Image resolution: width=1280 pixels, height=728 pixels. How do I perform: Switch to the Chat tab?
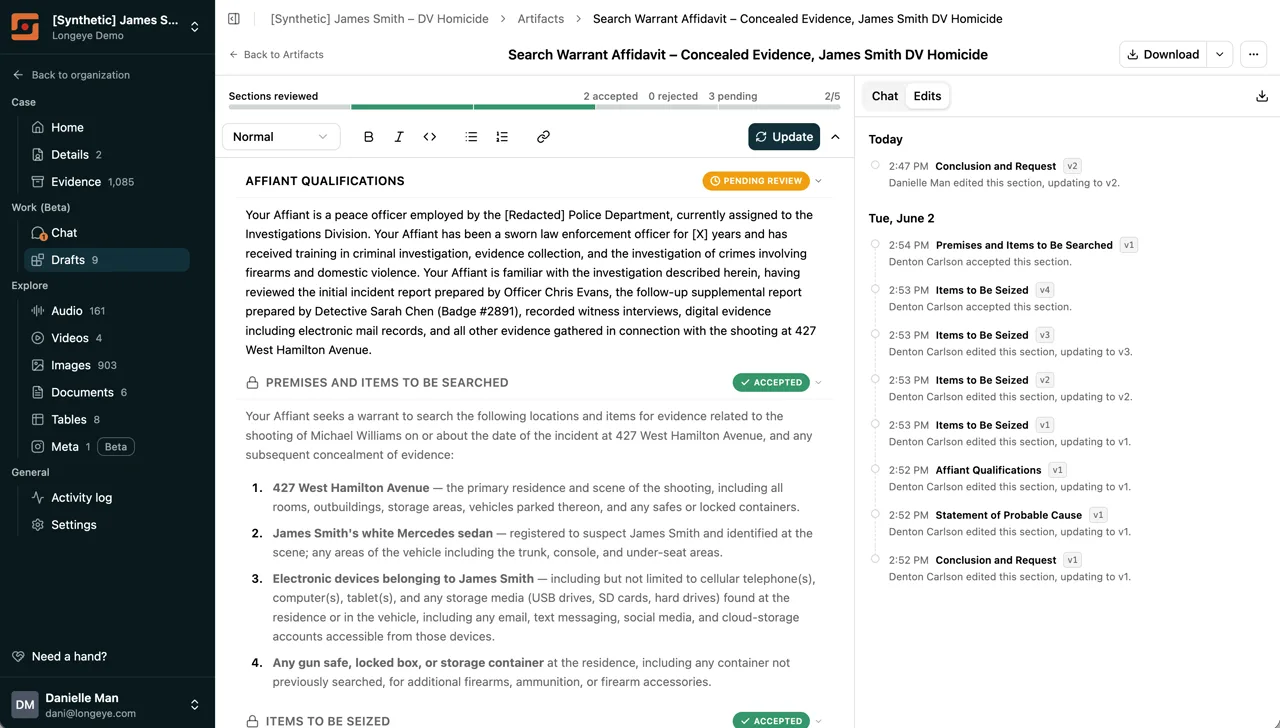885,96
